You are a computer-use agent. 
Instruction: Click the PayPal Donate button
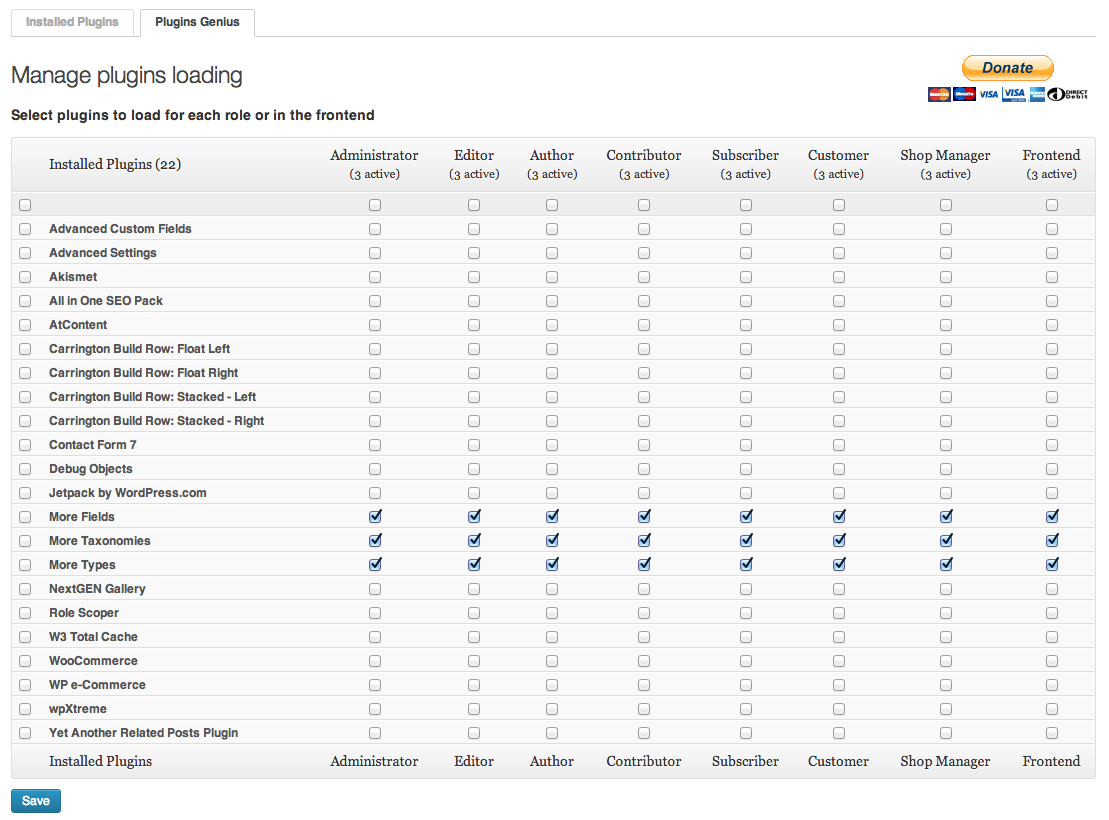coord(1007,68)
